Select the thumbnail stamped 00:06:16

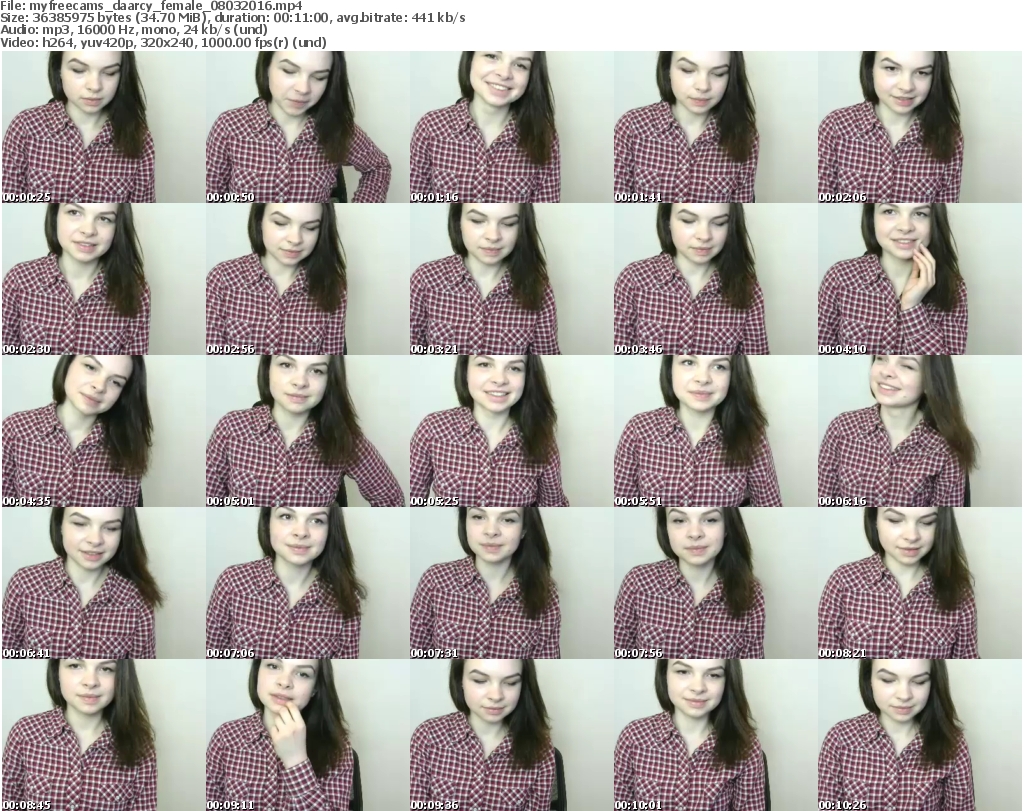(x=920, y=431)
